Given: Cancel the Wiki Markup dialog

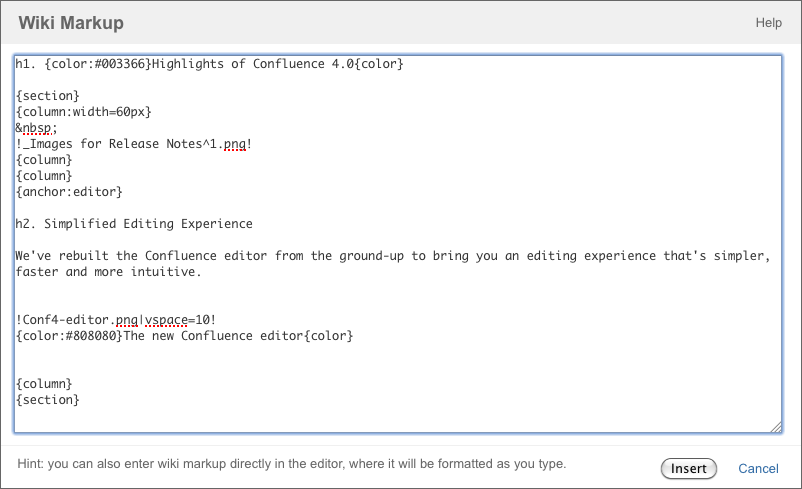Looking at the screenshot, I should (x=758, y=469).
